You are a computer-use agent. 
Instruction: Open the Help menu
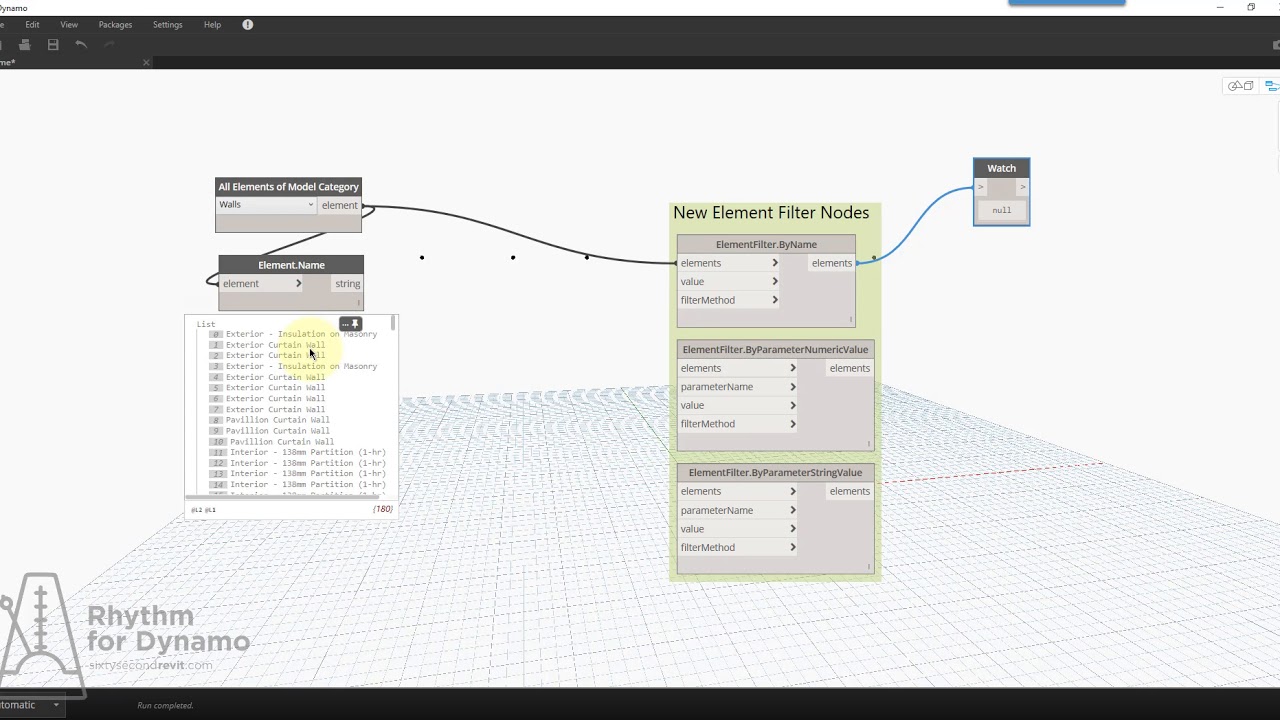[212, 24]
